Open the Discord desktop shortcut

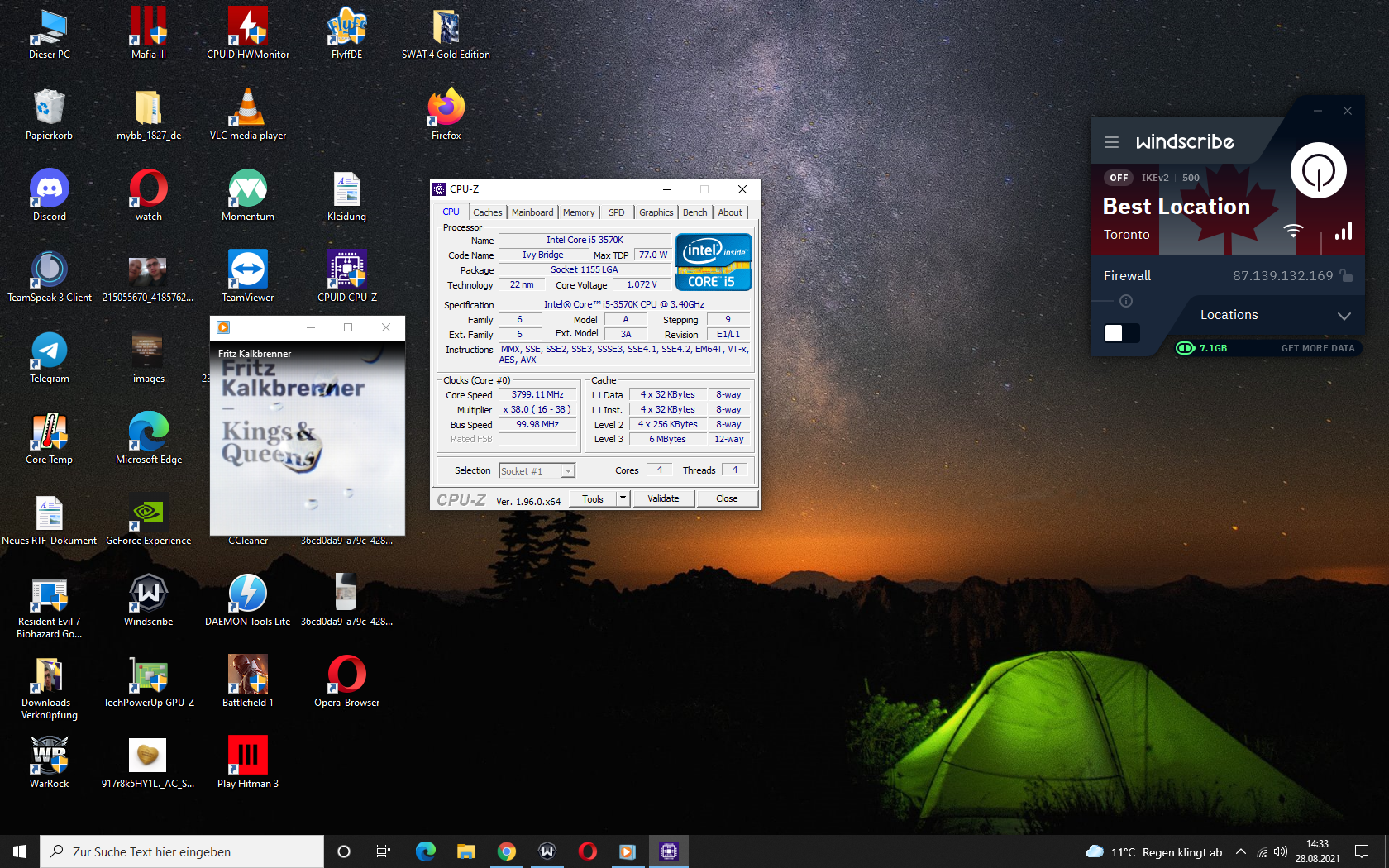[49, 196]
